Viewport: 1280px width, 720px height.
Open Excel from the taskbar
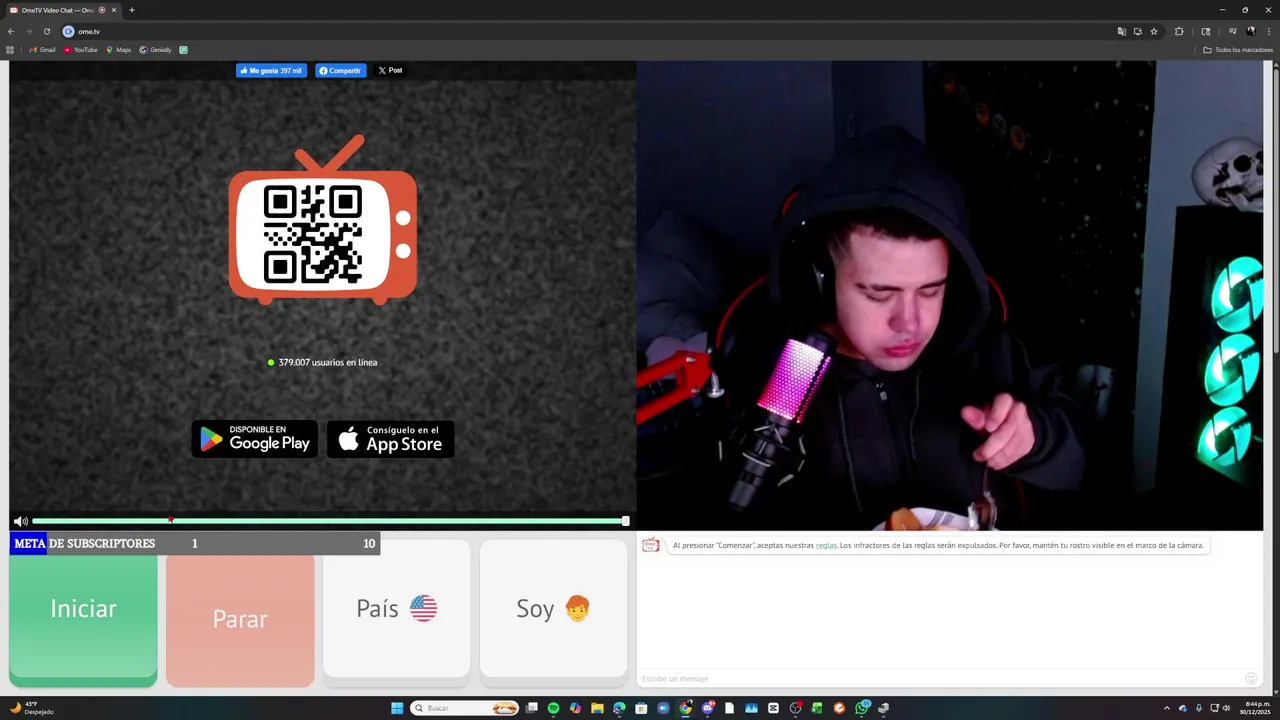point(817,708)
